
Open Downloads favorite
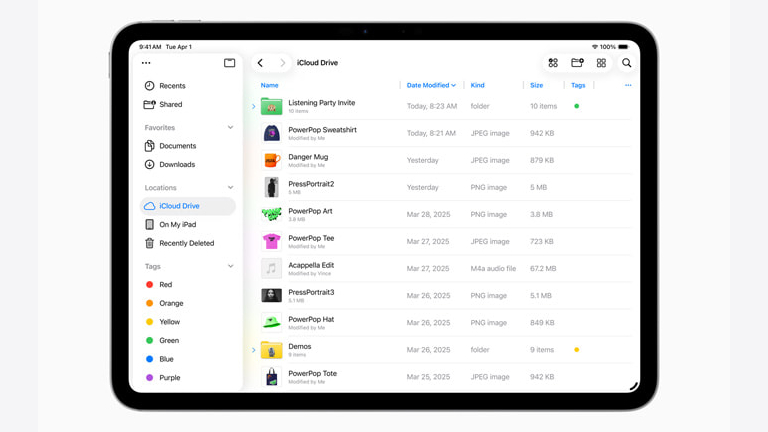[x=188, y=165]
